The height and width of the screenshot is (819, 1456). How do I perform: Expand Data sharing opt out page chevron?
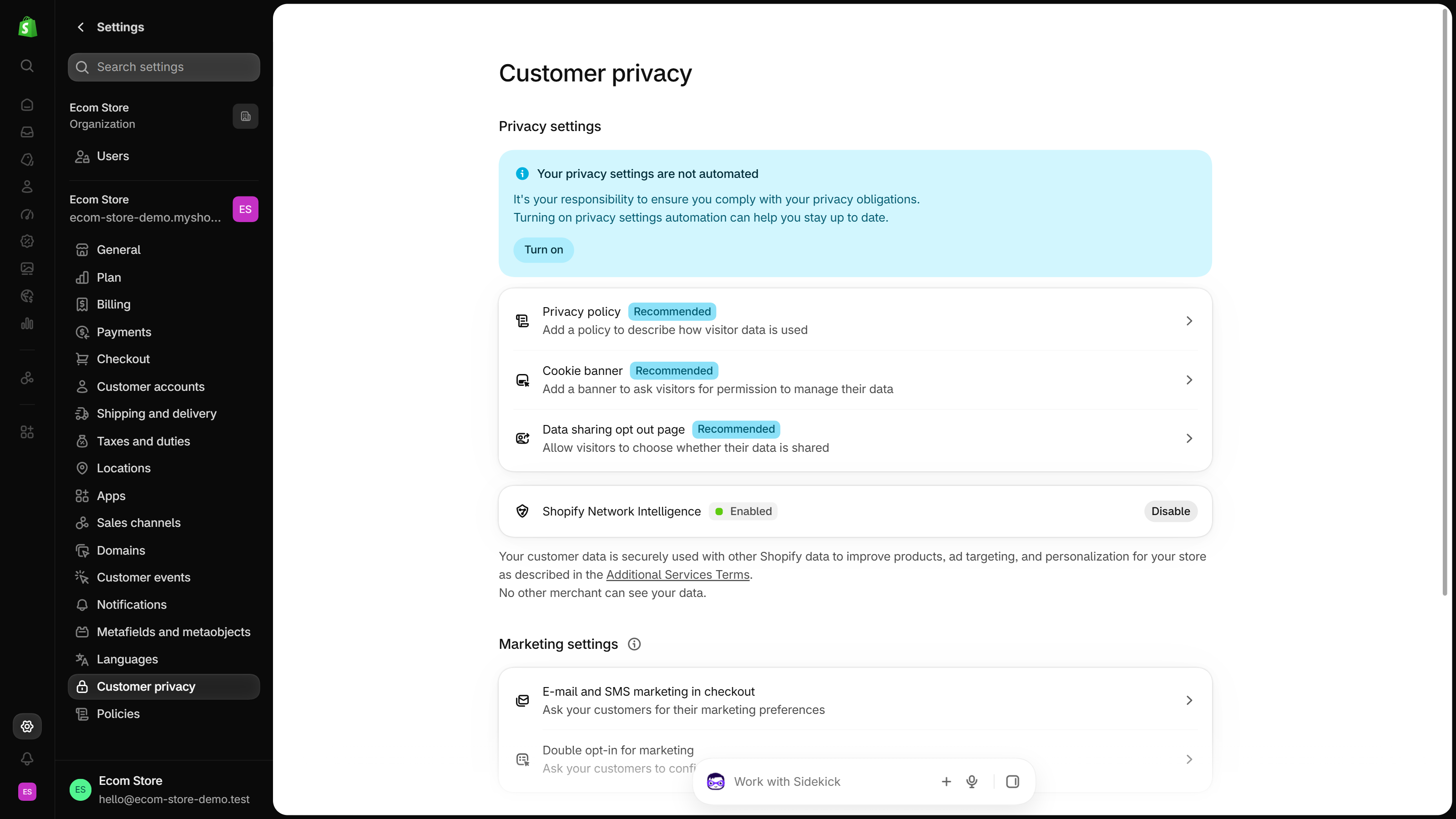pos(1189,439)
